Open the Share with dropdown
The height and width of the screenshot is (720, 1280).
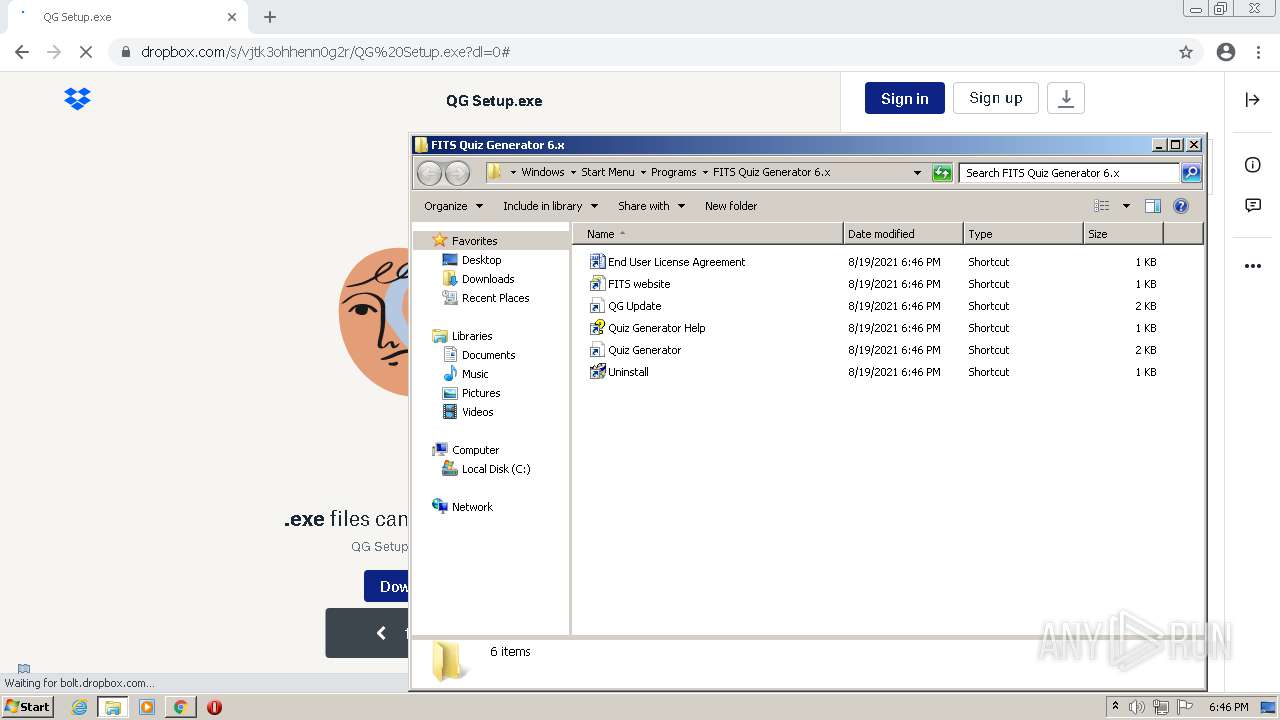(x=651, y=206)
